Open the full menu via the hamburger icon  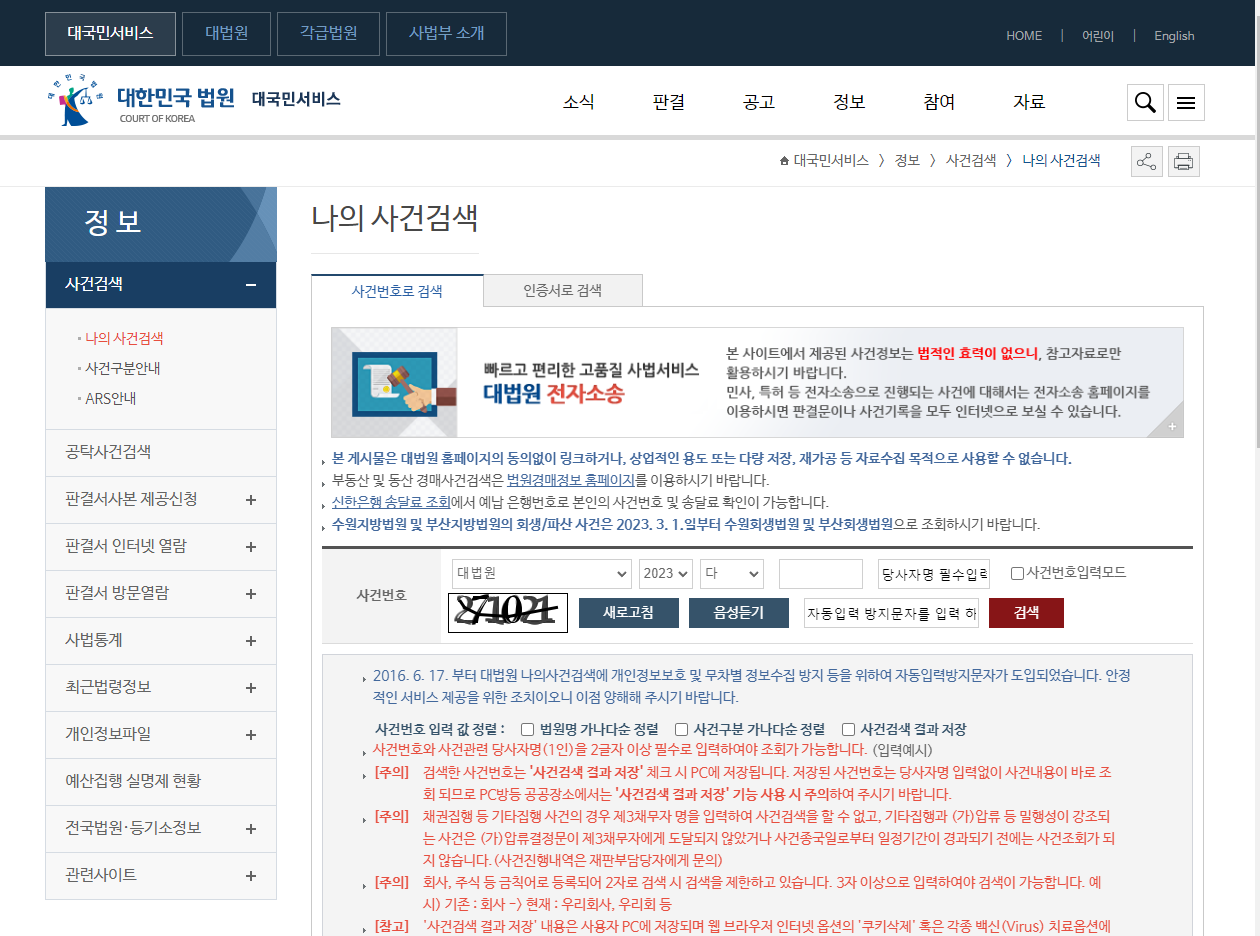[x=1186, y=102]
